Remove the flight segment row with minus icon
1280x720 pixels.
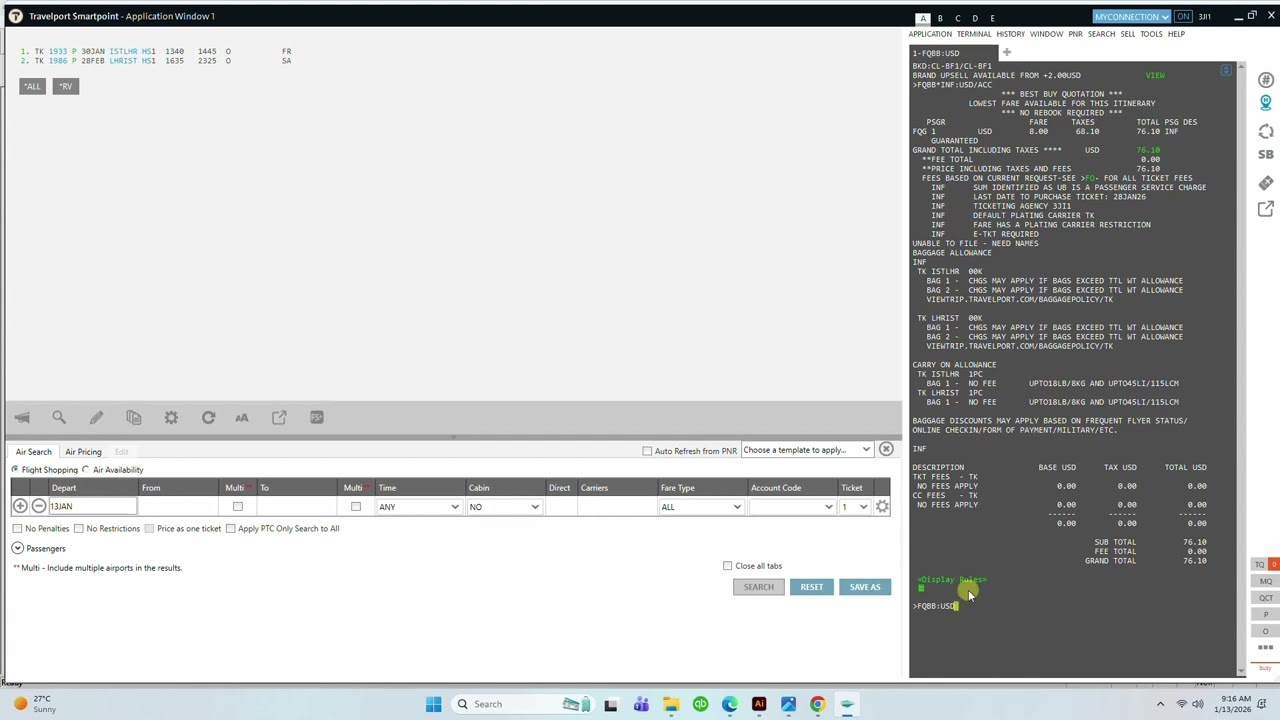39,507
